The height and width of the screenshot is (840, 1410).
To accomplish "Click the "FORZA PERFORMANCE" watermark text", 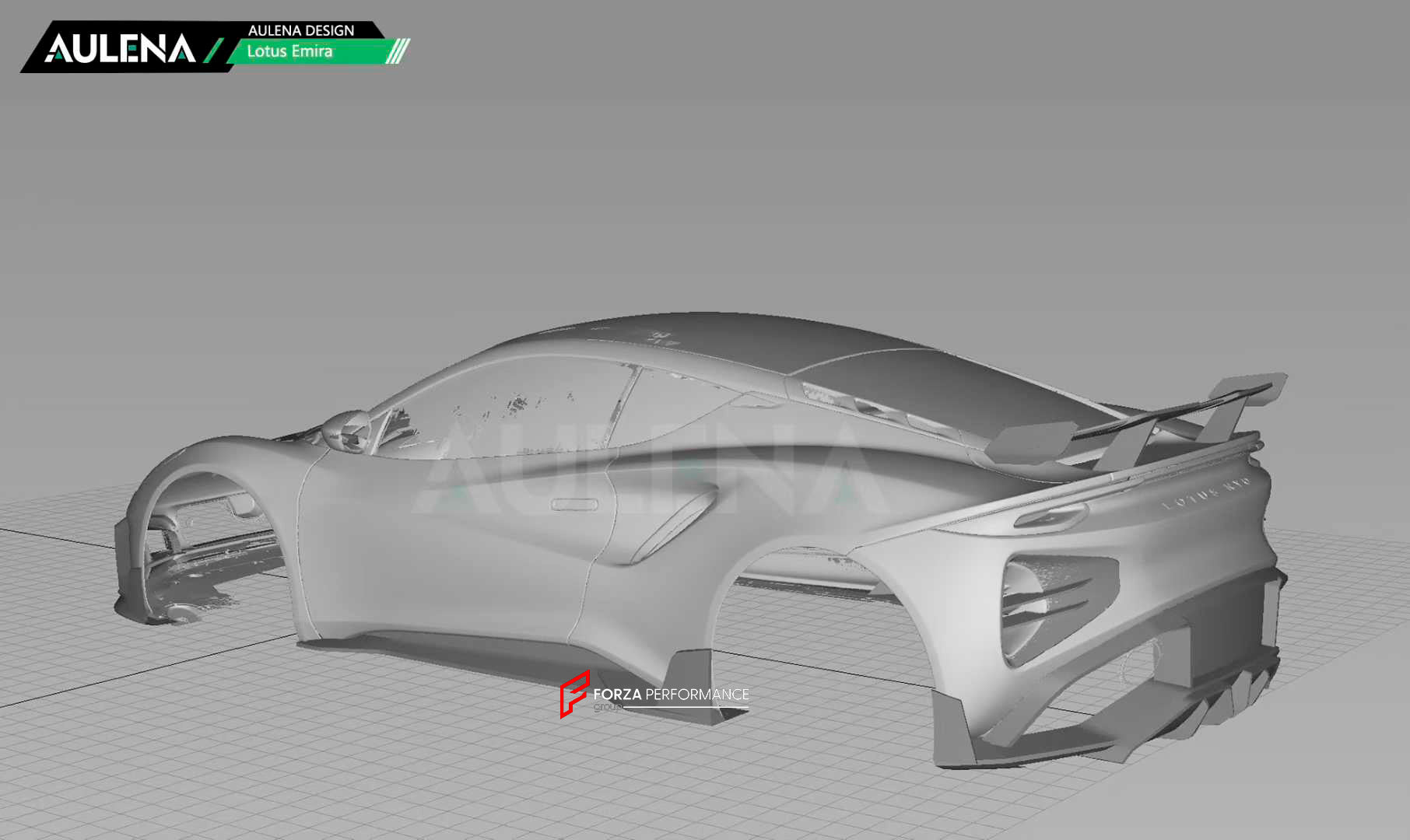I will (x=670, y=694).
